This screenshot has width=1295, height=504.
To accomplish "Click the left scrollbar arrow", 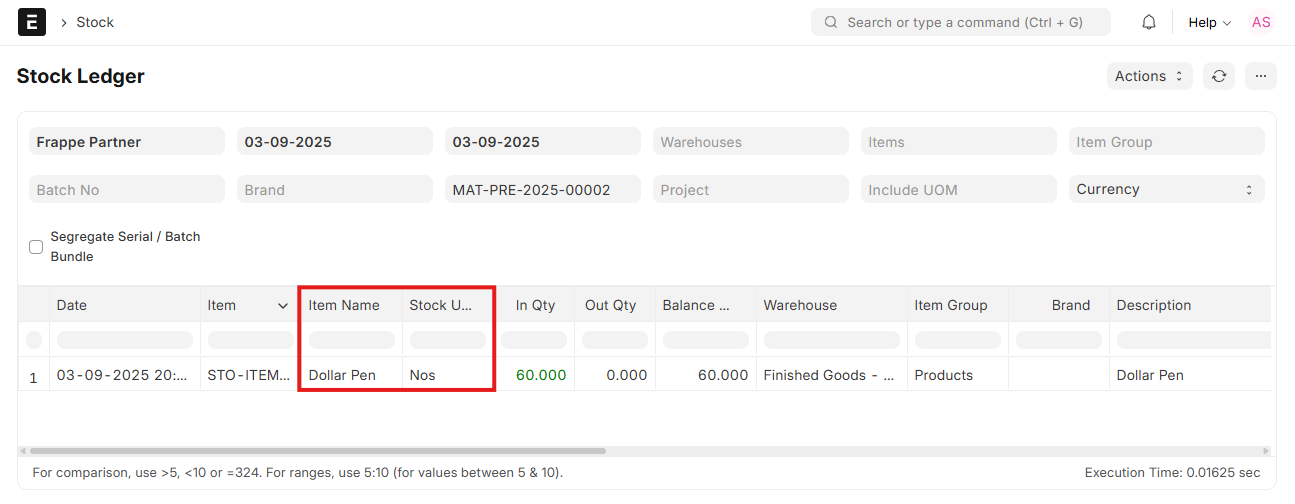I will coord(25,451).
